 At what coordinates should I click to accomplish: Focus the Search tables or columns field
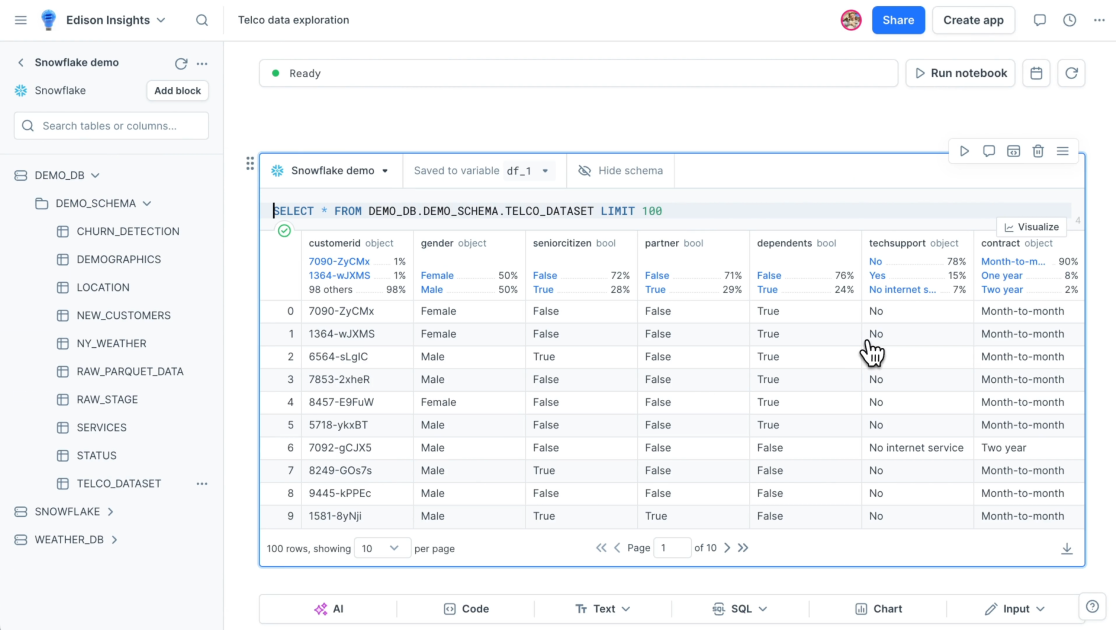coord(111,126)
